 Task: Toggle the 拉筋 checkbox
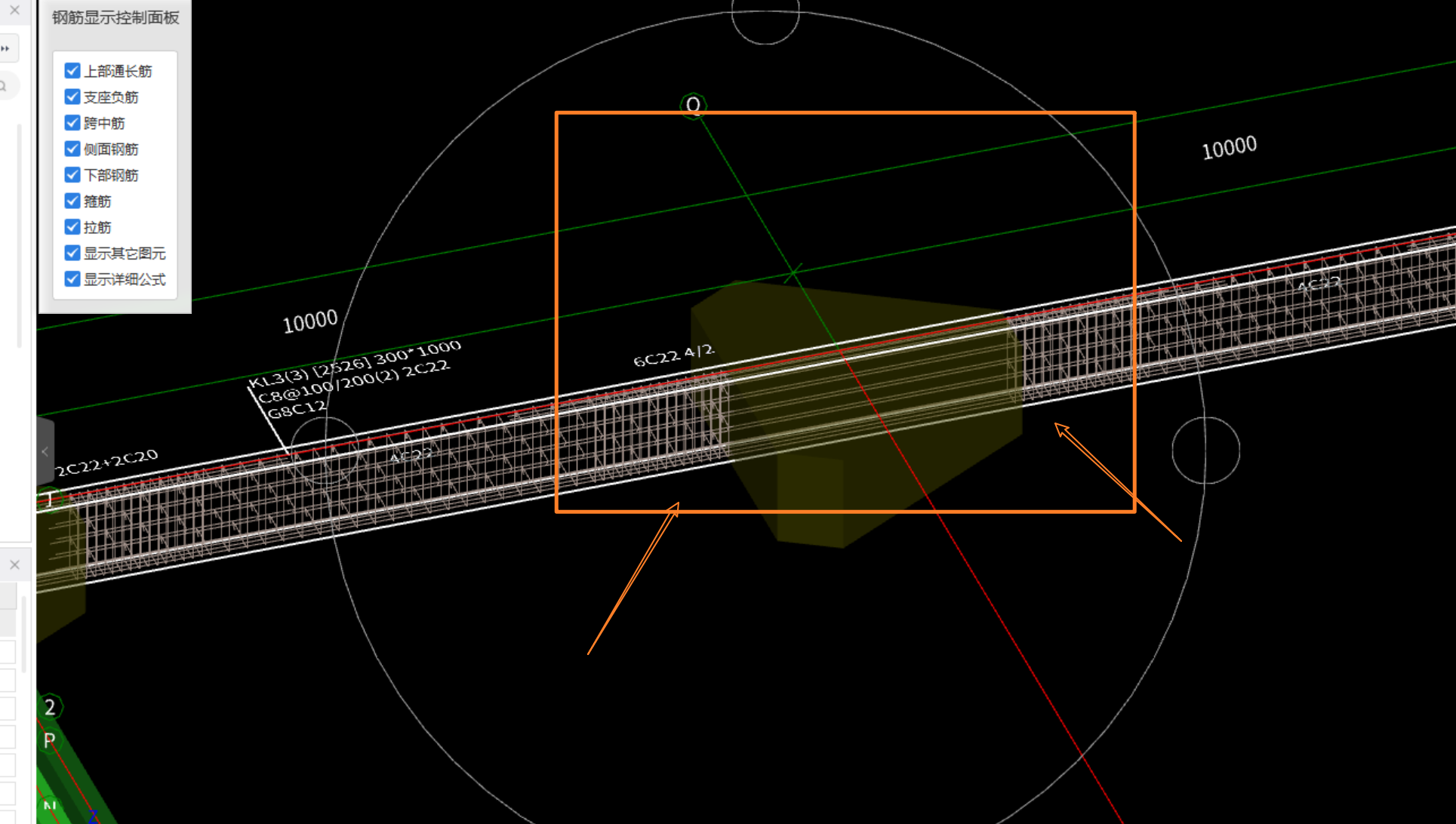(72, 227)
